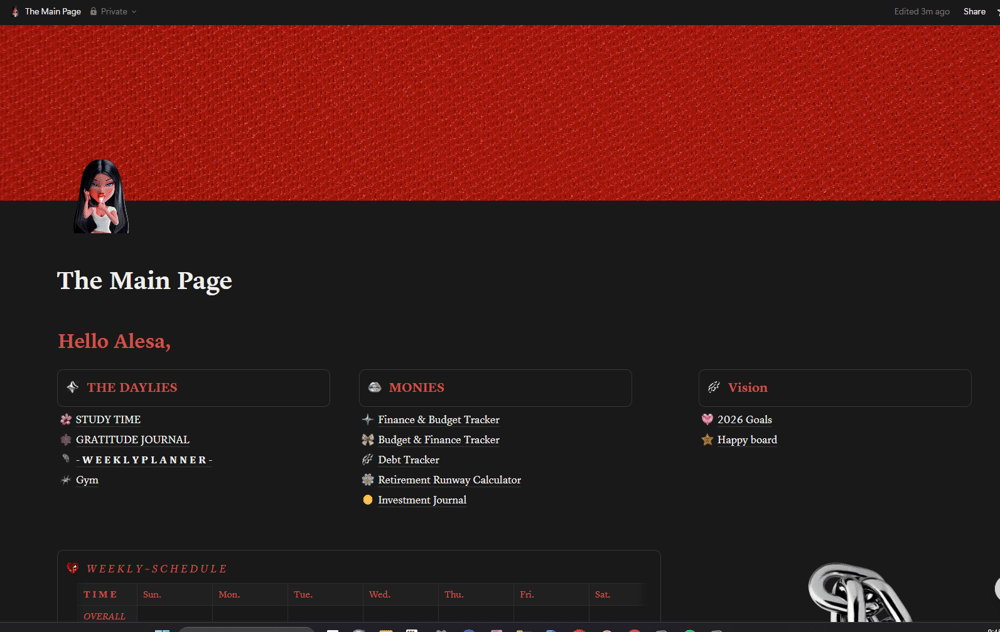1000x632 pixels.
Task: Open the Debt Tracker page
Action: (408, 460)
